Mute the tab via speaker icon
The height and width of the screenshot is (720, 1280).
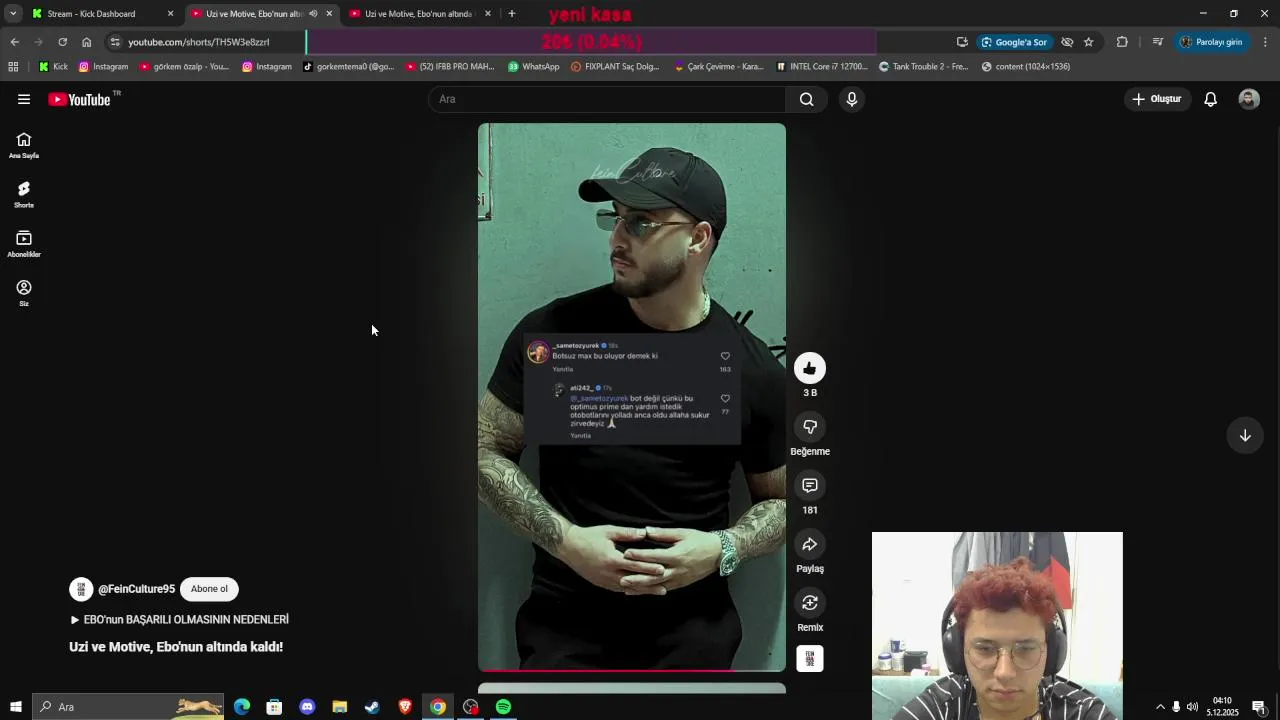(x=313, y=14)
